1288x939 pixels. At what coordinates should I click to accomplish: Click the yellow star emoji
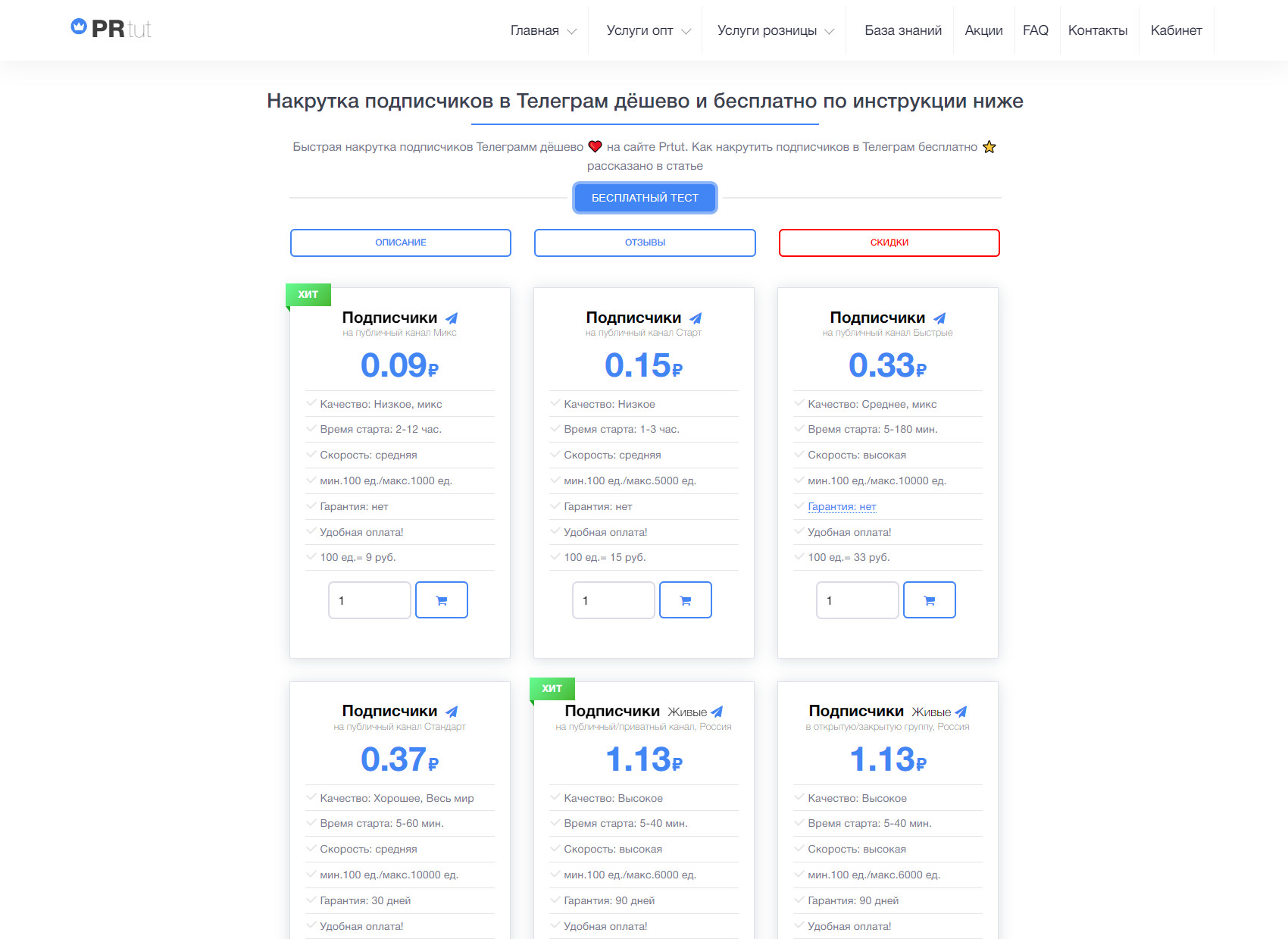tap(989, 147)
